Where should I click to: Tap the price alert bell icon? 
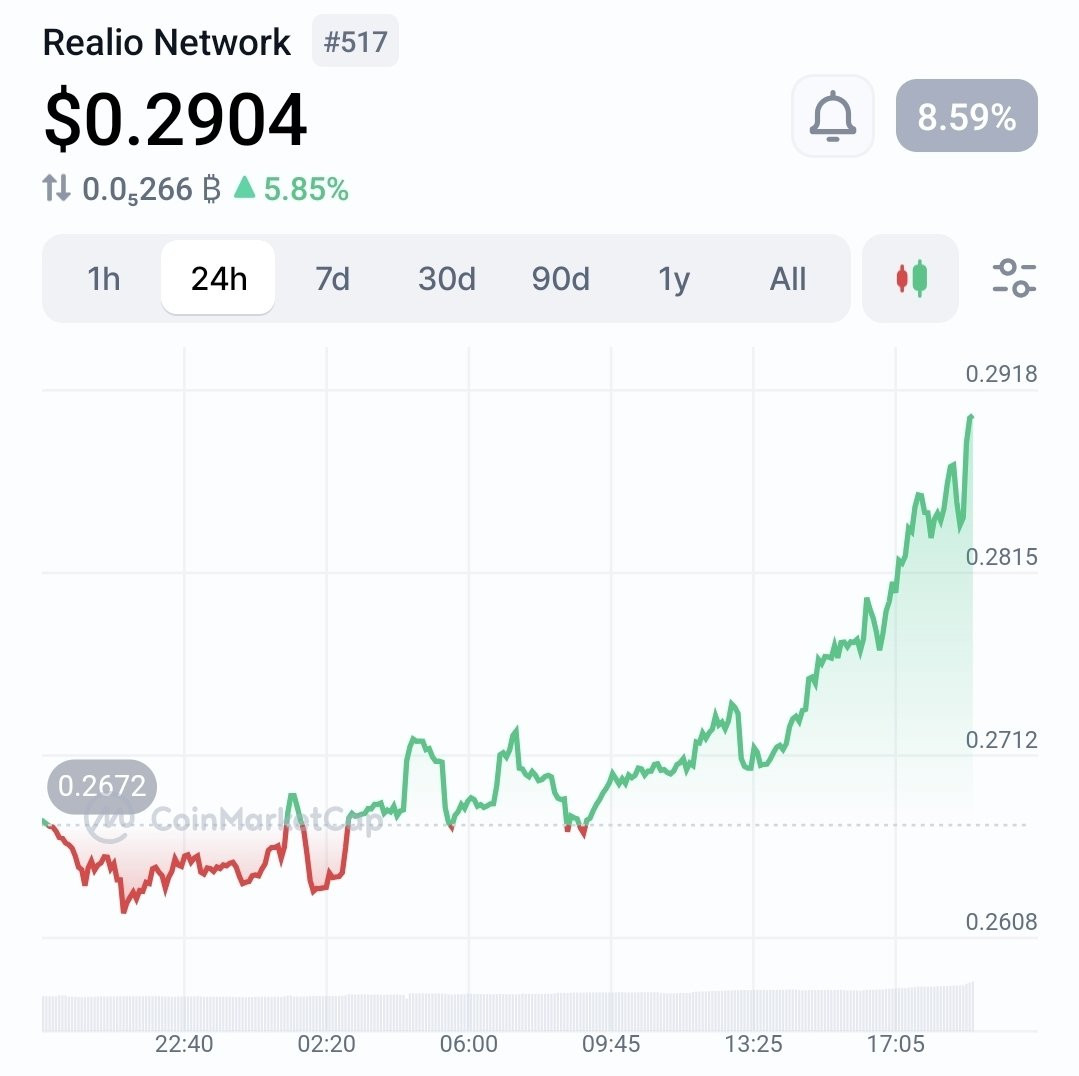pyautogui.click(x=832, y=116)
